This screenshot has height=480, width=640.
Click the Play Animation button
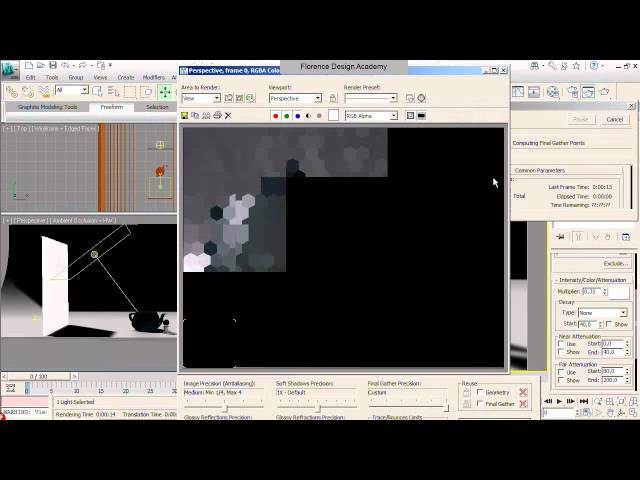pyautogui.click(x=560, y=402)
